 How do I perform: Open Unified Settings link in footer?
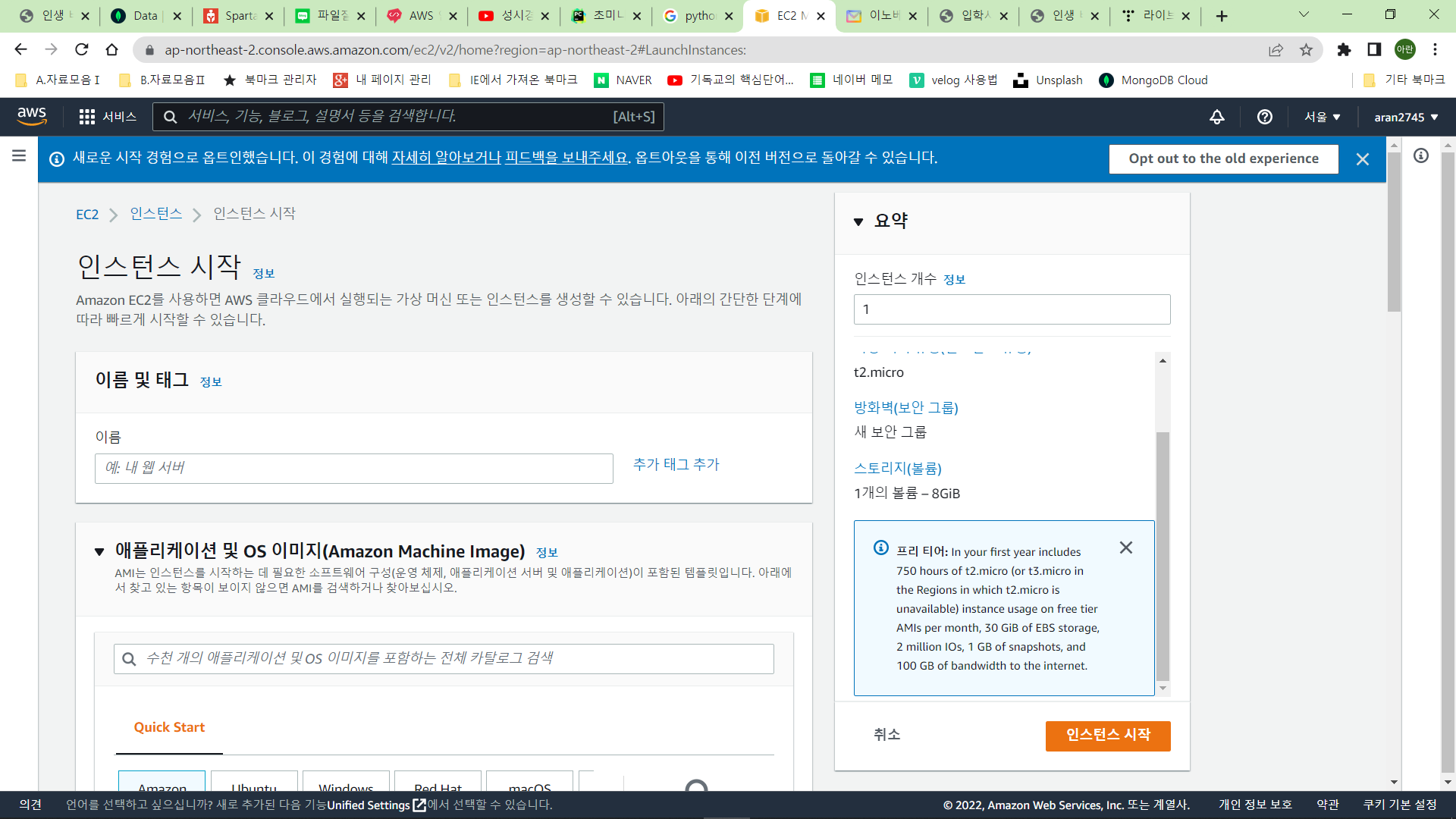click(375, 805)
